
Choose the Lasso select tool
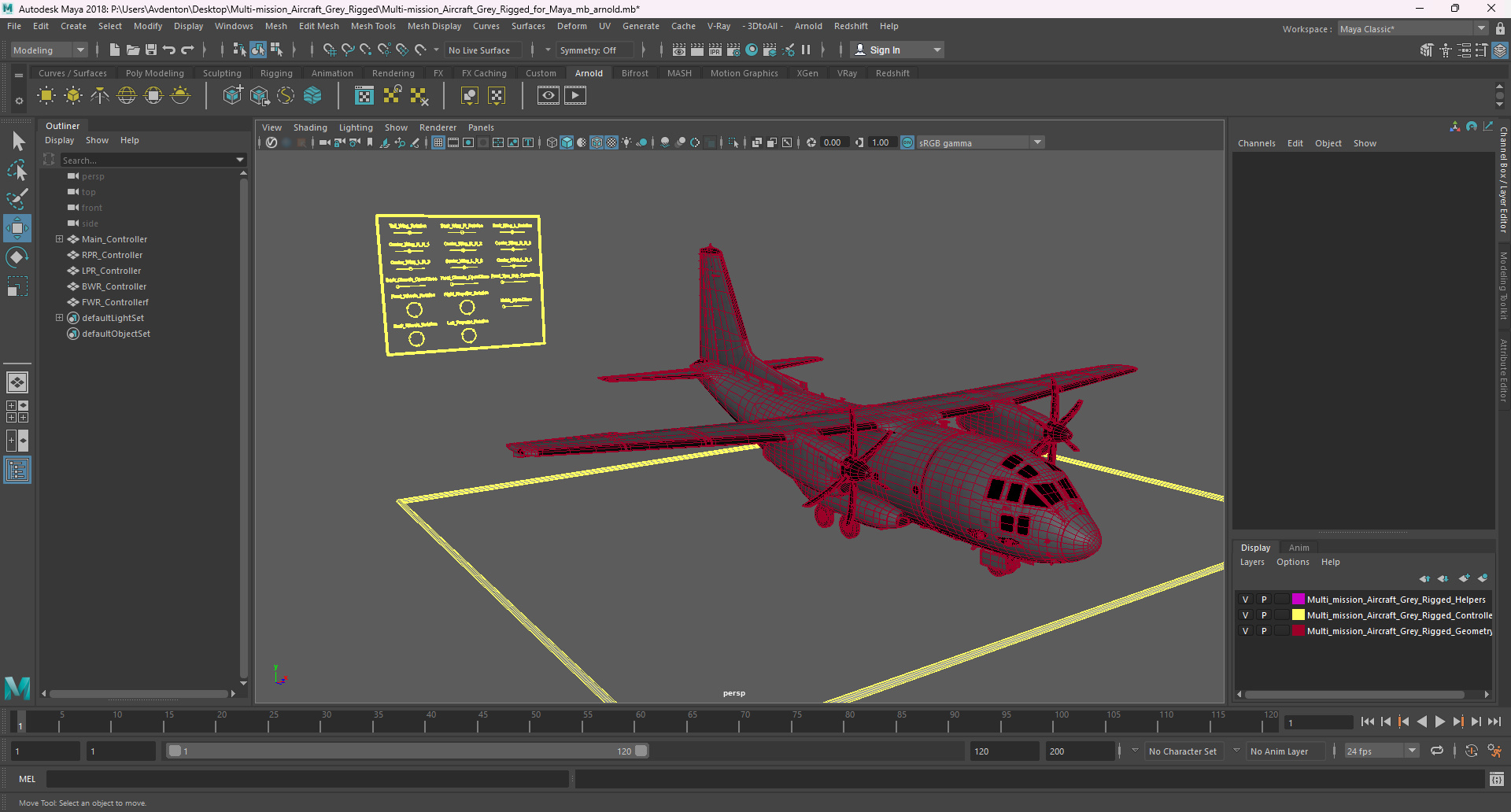point(17,170)
